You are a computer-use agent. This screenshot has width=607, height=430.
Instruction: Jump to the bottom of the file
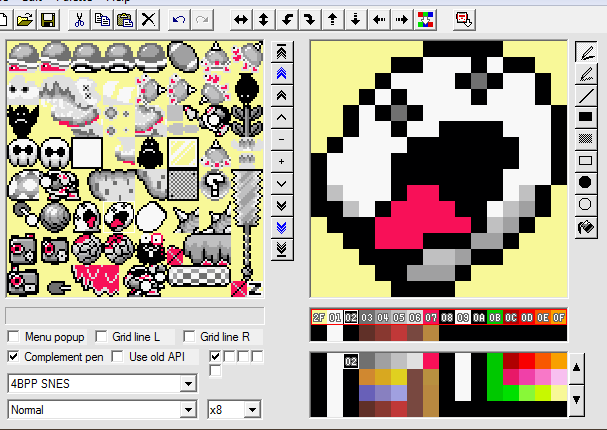point(282,250)
